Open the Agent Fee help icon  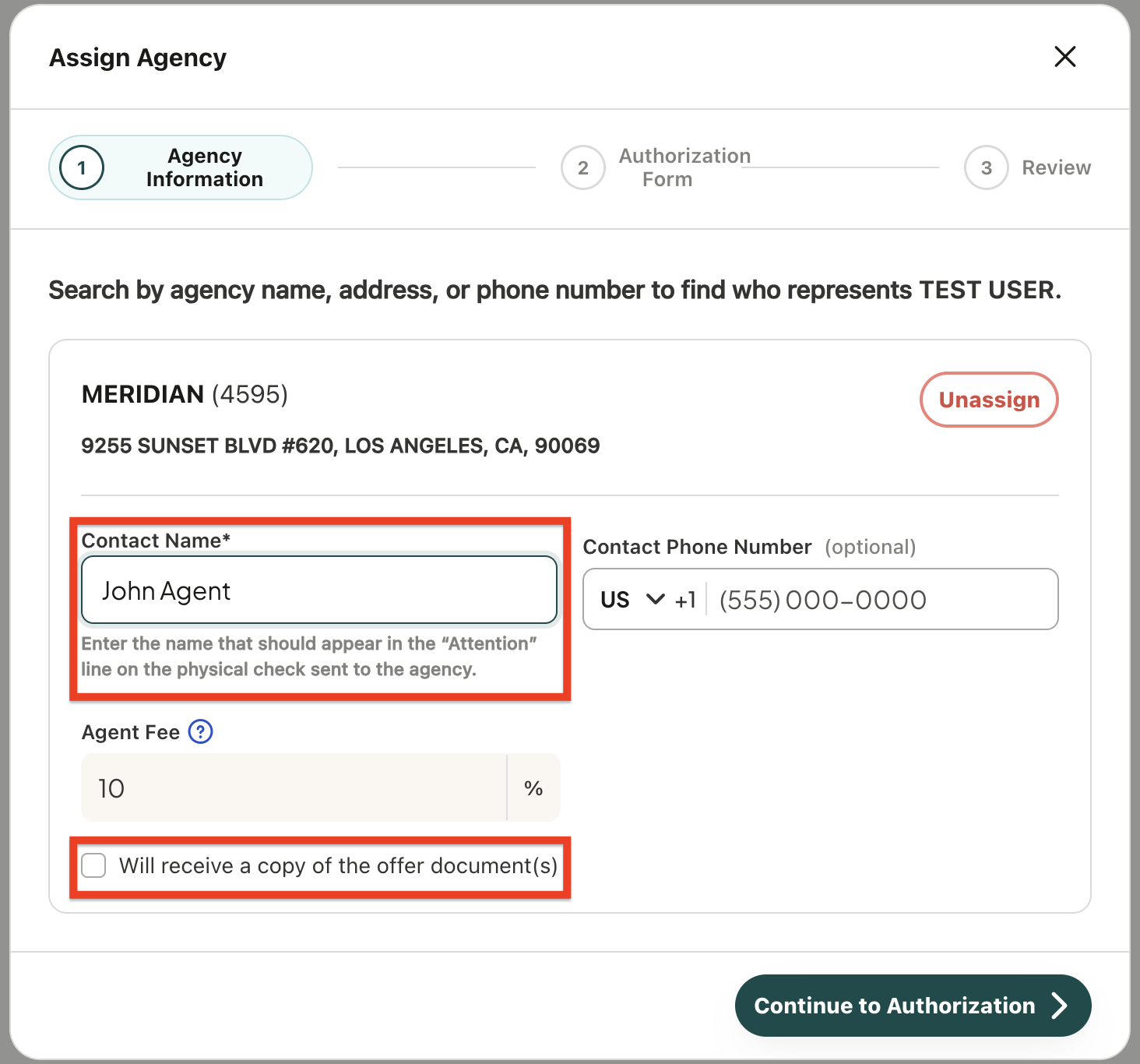(x=201, y=731)
